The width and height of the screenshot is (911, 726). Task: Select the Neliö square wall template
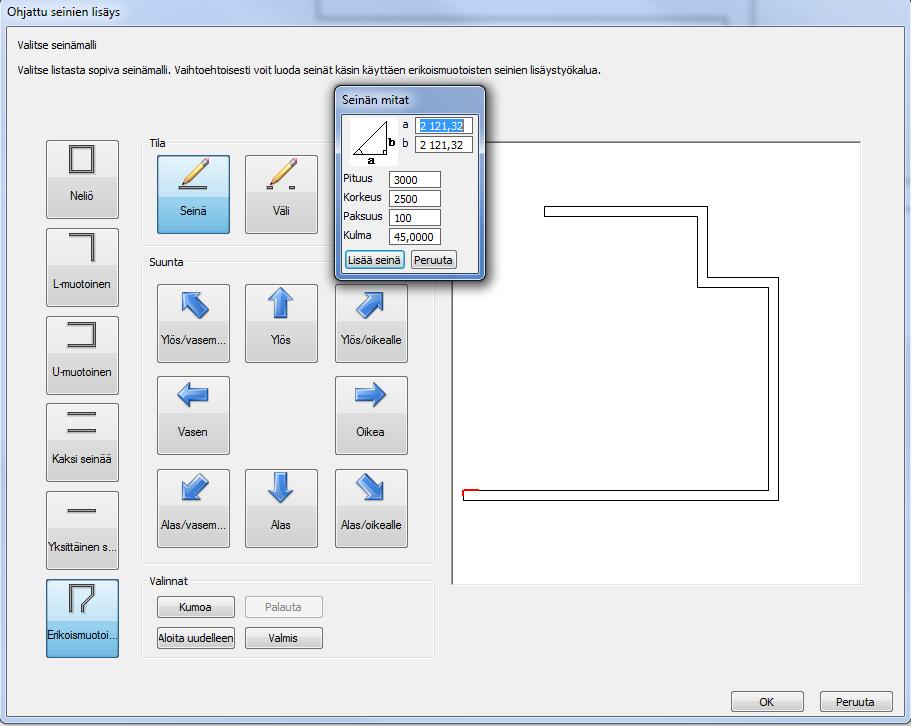tap(83, 179)
